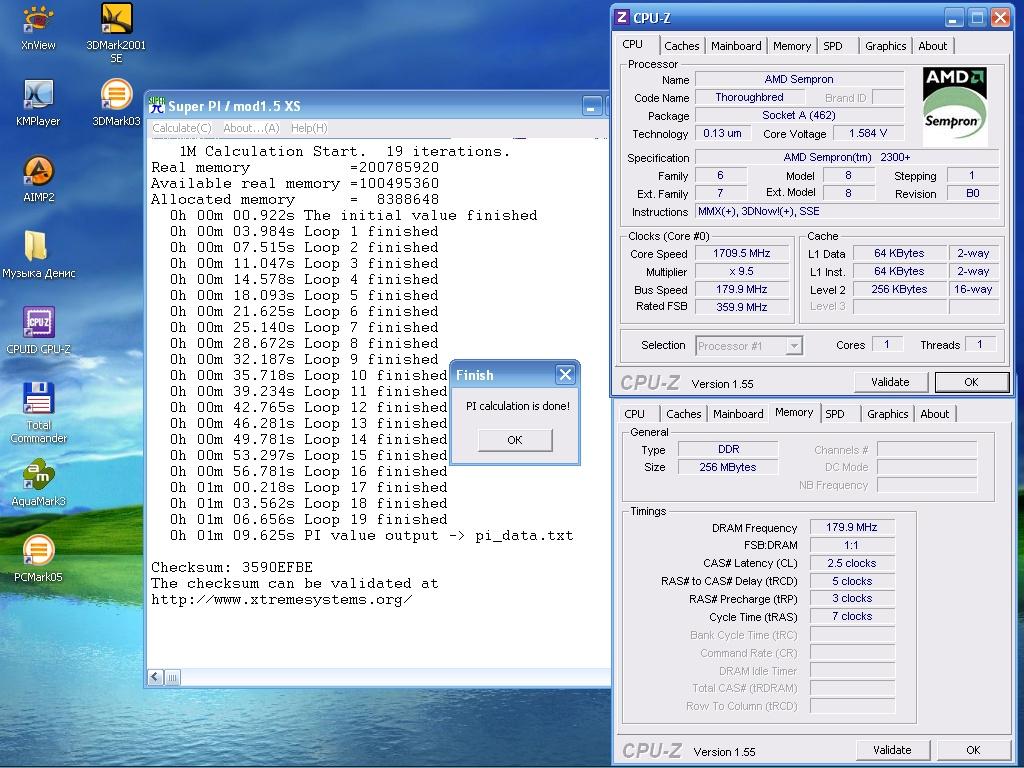This screenshot has height=768, width=1024.
Task: Open the Total Commander desktop icon
Action: 38,413
